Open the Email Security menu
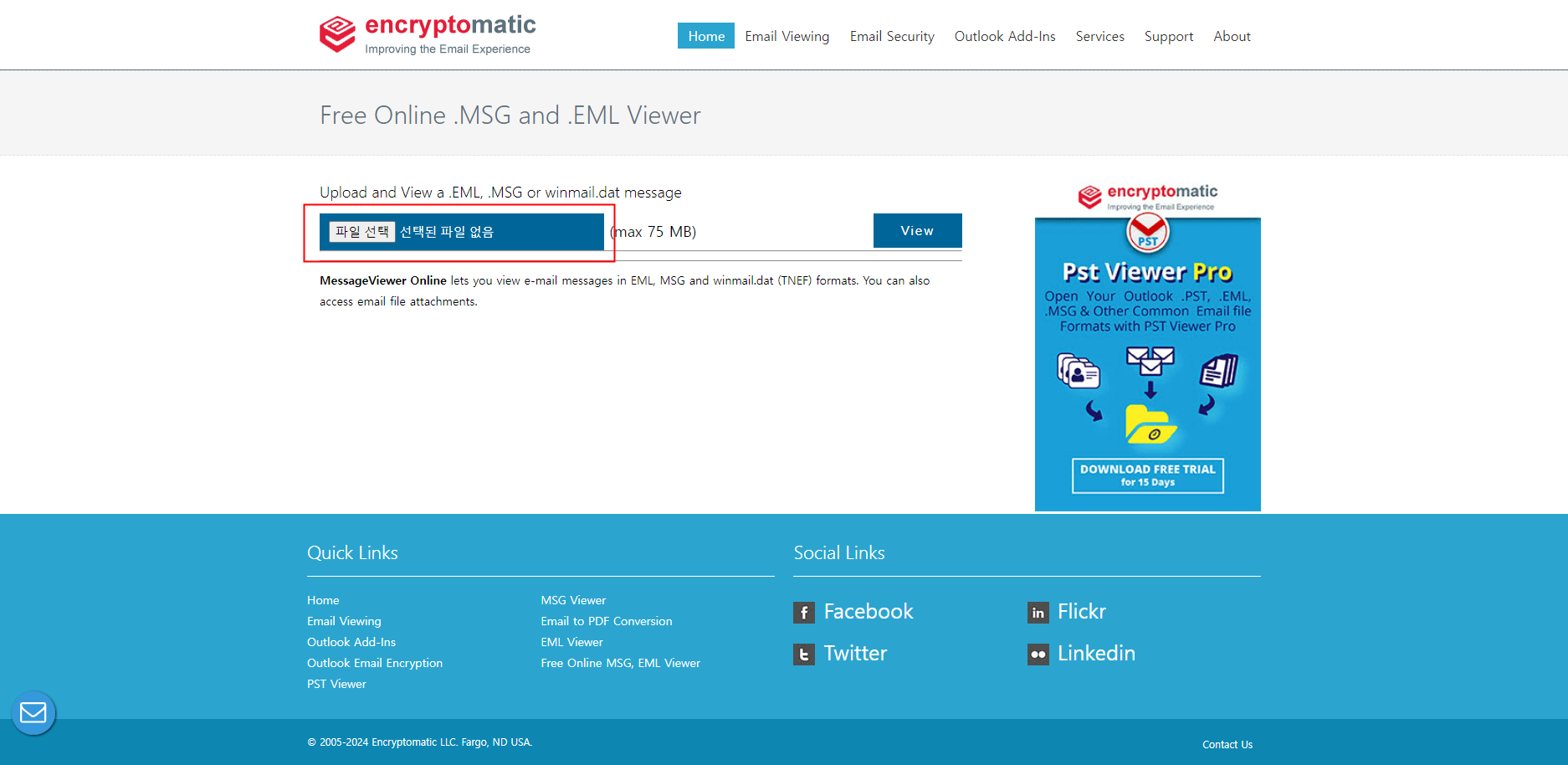 click(x=892, y=36)
